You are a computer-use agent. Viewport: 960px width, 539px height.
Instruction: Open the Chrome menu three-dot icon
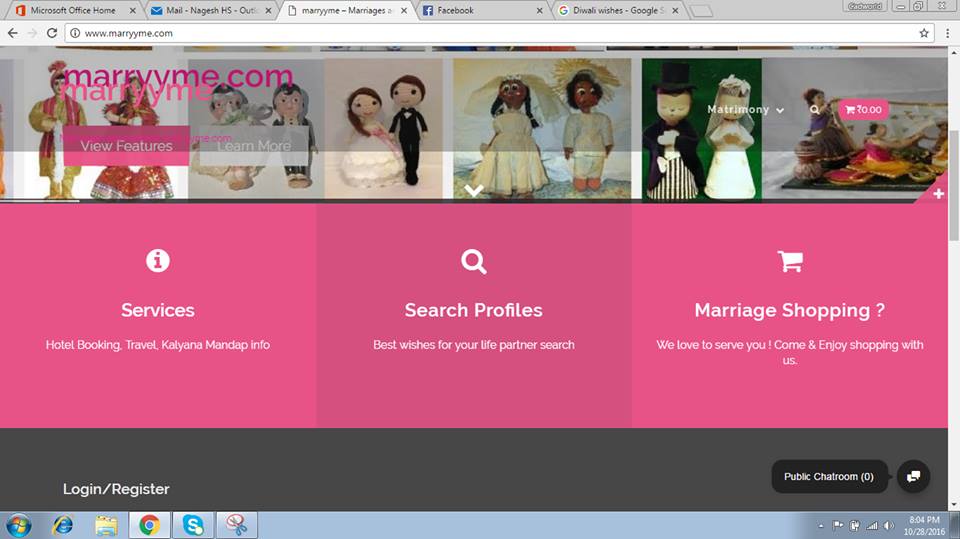[x=947, y=33]
